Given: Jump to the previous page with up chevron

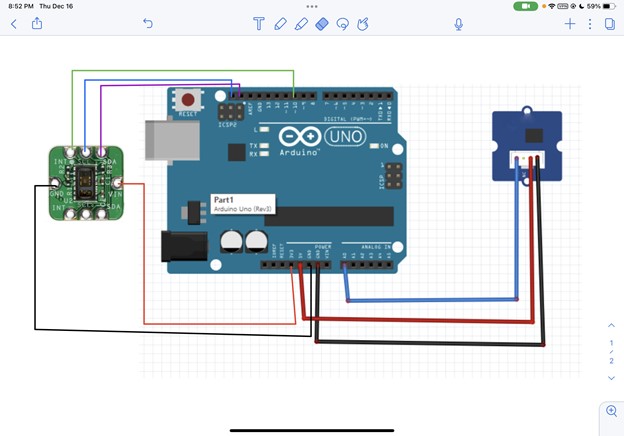Looking at the screenshot, I should [x=611, y=325].
